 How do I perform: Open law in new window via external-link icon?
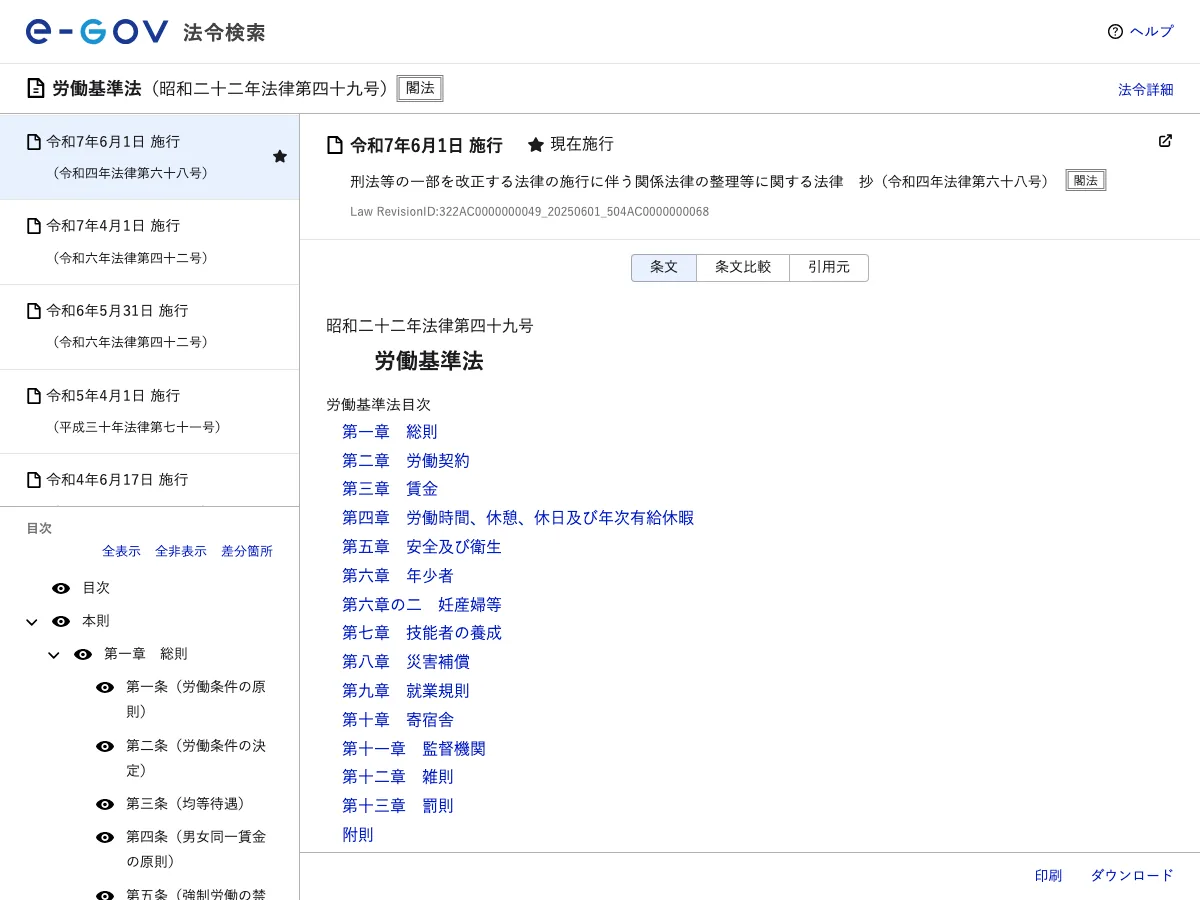tap(1165, 141)
